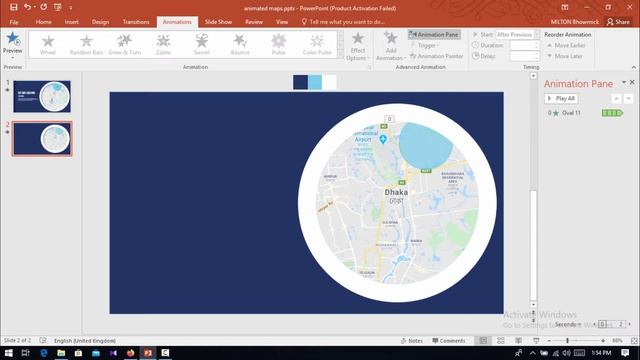Apply the Color Pulse animation
Screen dimensions: 640x360
(x=317, y=44)
